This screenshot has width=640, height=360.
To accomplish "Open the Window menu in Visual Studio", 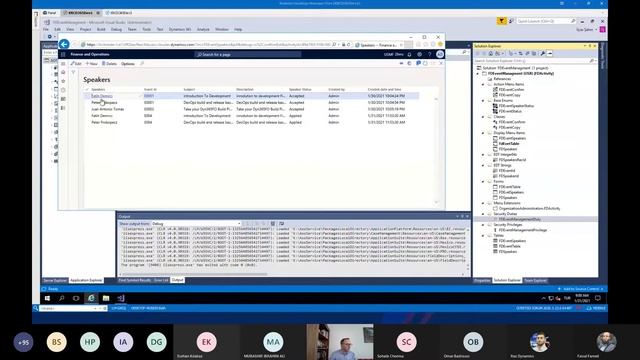I will (x=222, y=29).
